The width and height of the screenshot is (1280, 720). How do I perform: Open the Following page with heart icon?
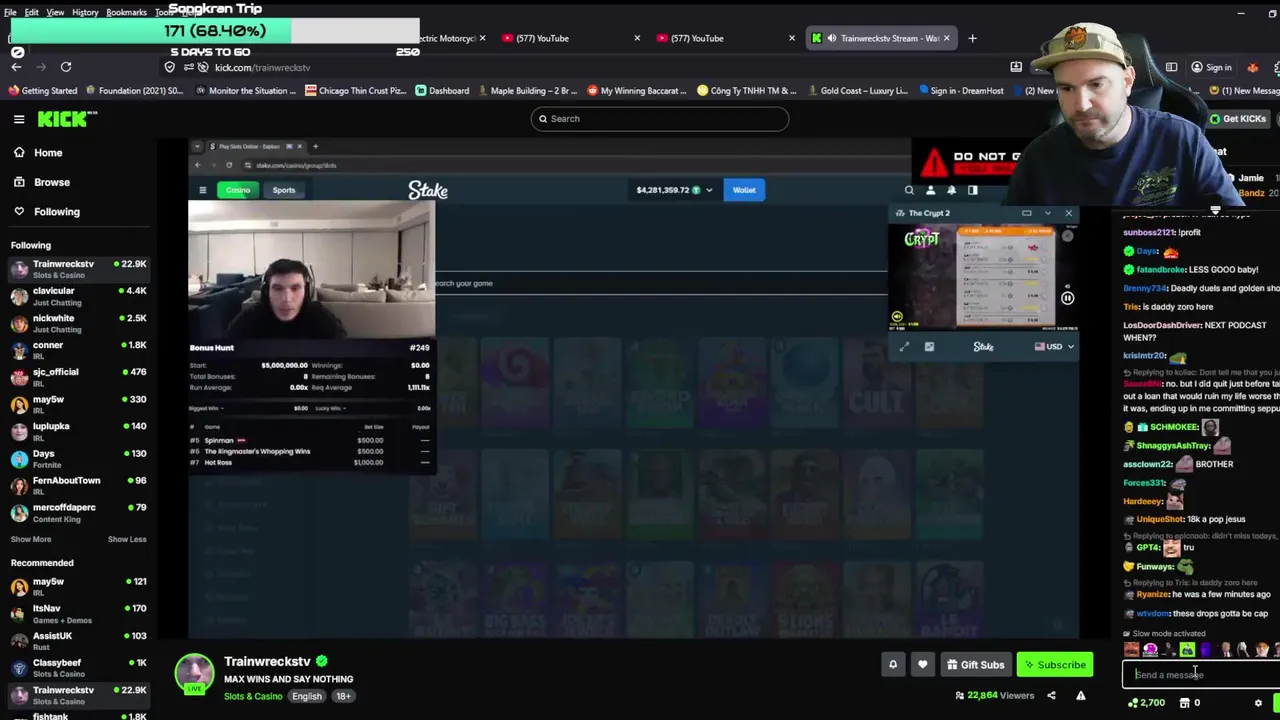(x=57, y=212)
